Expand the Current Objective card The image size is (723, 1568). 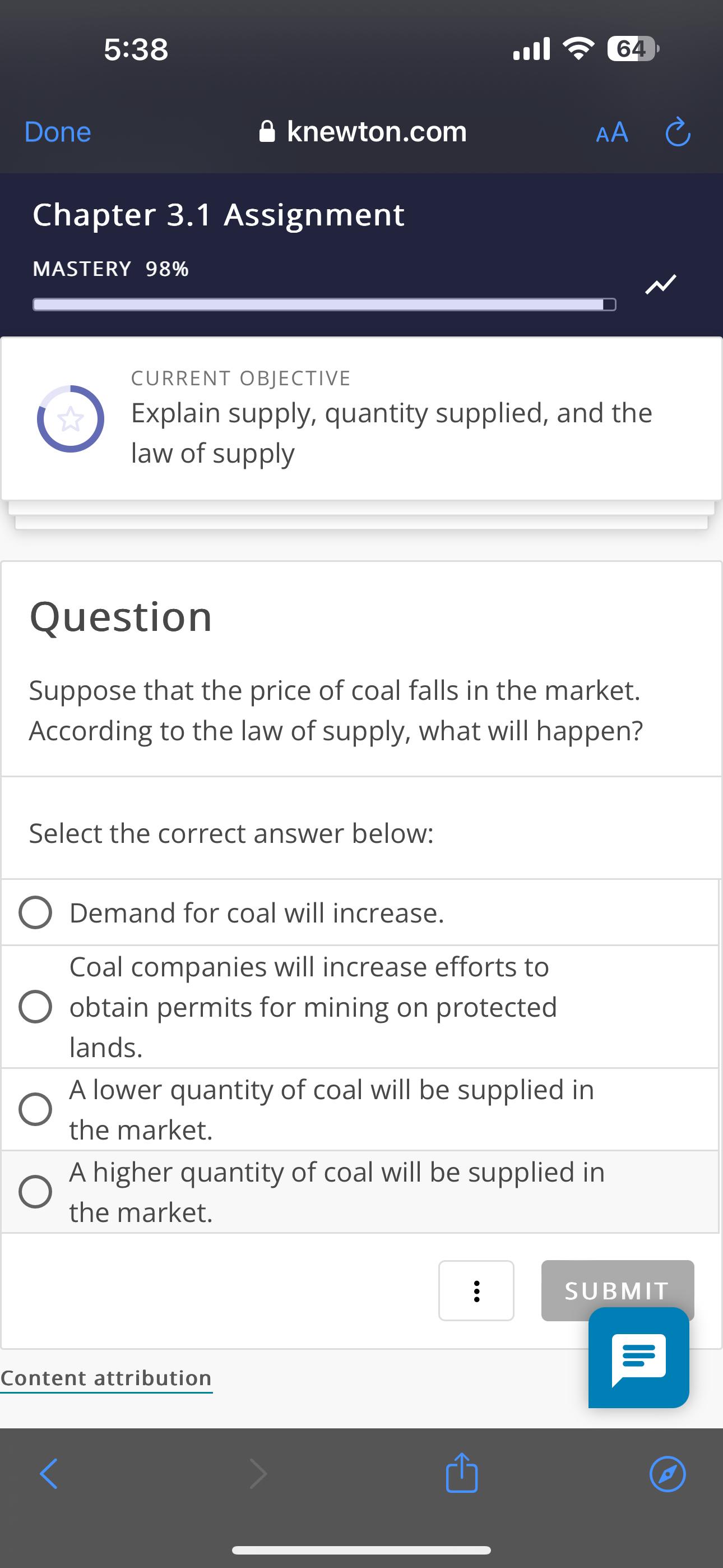[361, 419]
